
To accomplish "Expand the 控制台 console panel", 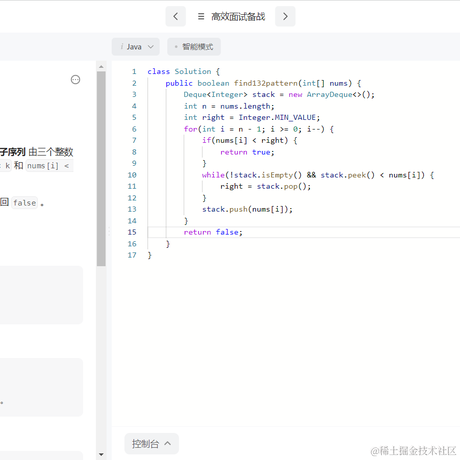I will 152,444.
